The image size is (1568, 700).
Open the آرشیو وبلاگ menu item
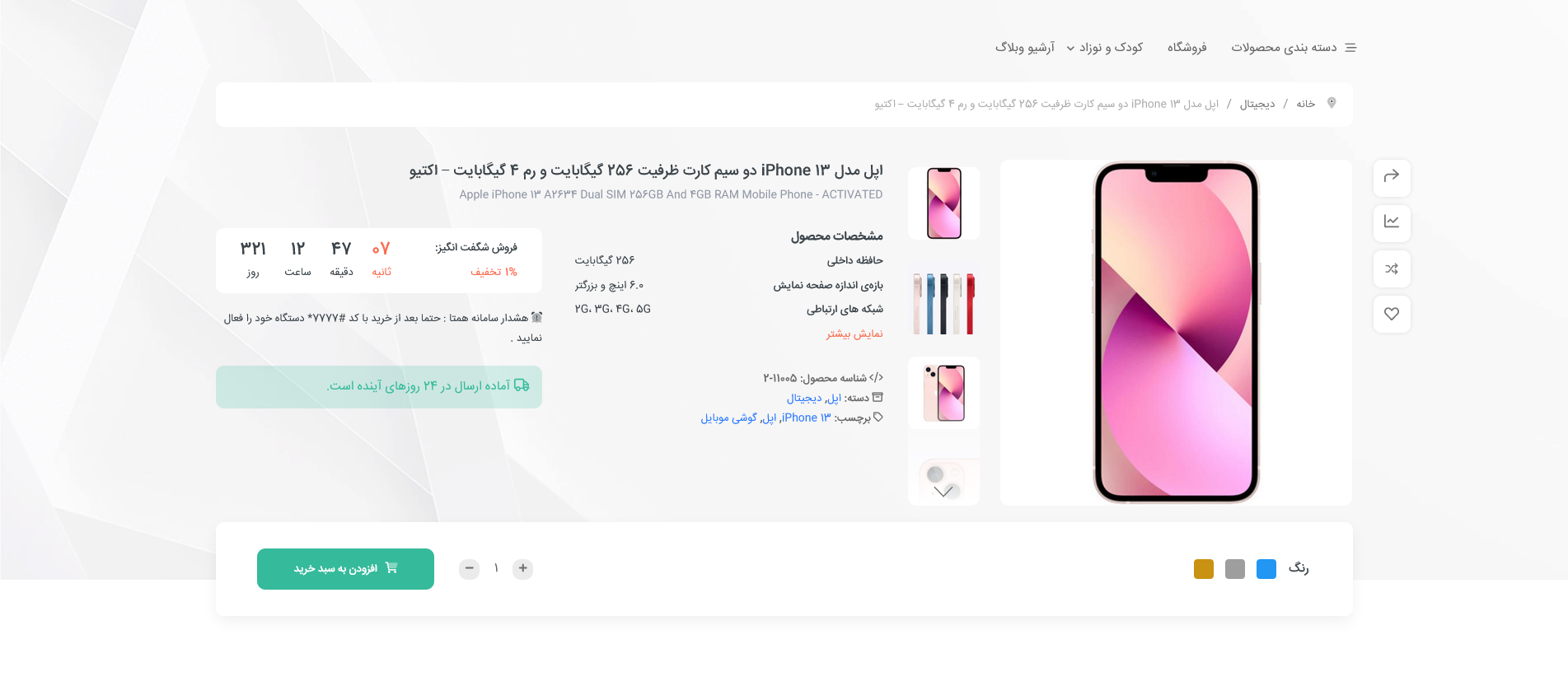1025,48
